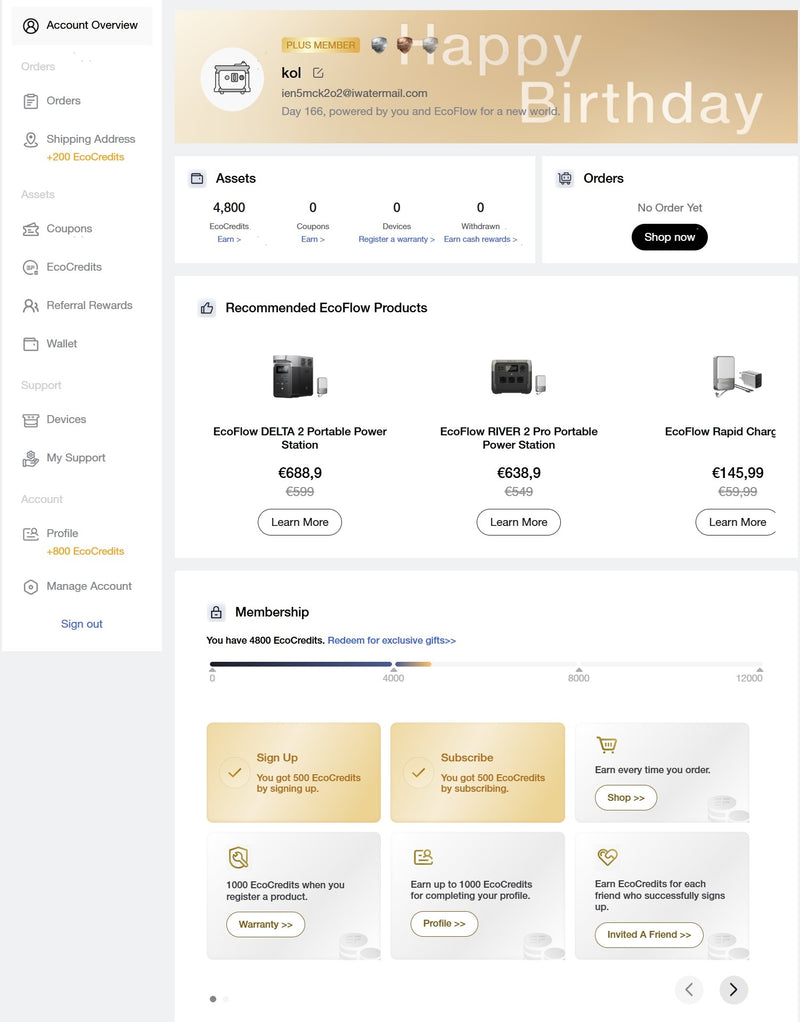The image size is (800, 1022).
Task: Click the Account Overview user icon
Action: (x=31, y=25)
